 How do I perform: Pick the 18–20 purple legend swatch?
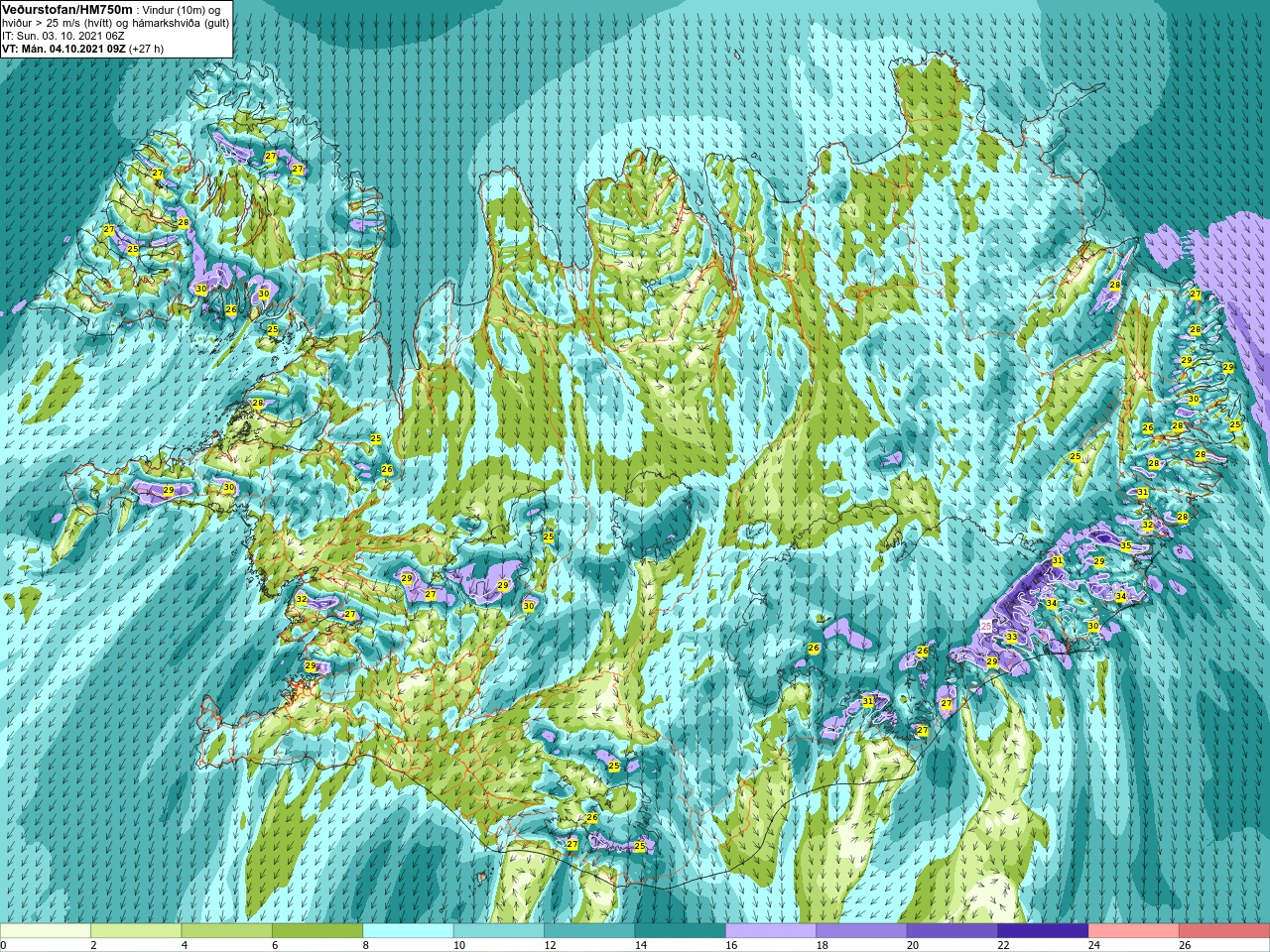tap(862, 931)
